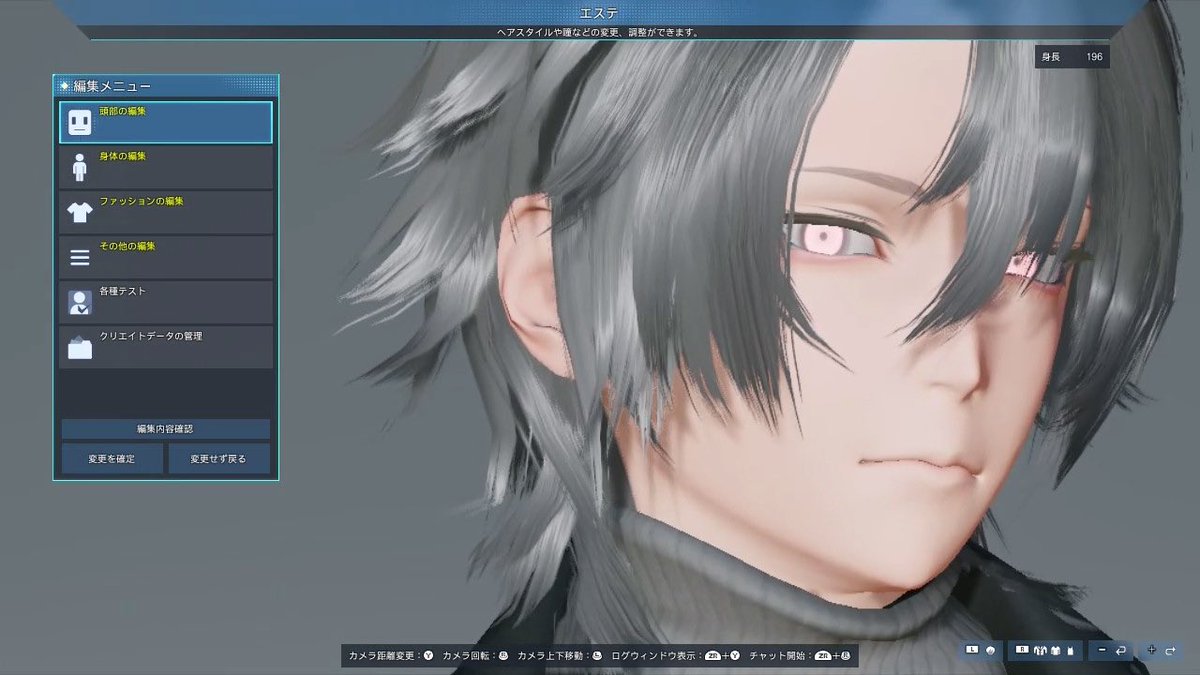
Task: Click the R button indicator in the bottom bar
Action: [x=1022, y=650]
